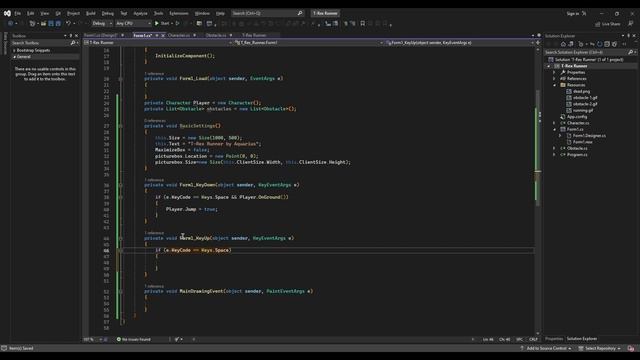Click the Undo toolbar icon
The width and height of the screenshot is (640, 360).
pyautogui.click(x=68, y=24)
